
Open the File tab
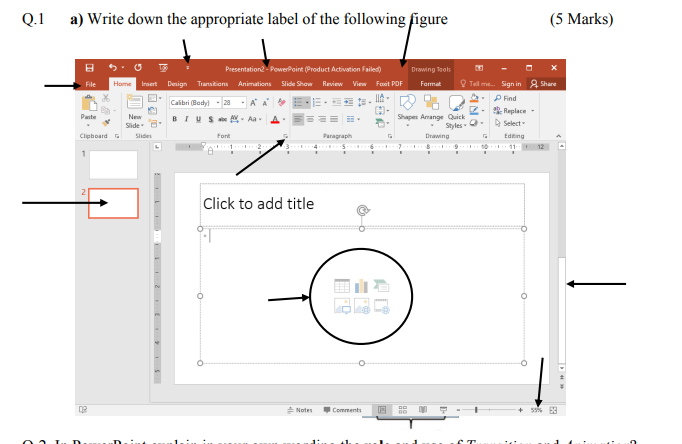(x=90, y=84)
